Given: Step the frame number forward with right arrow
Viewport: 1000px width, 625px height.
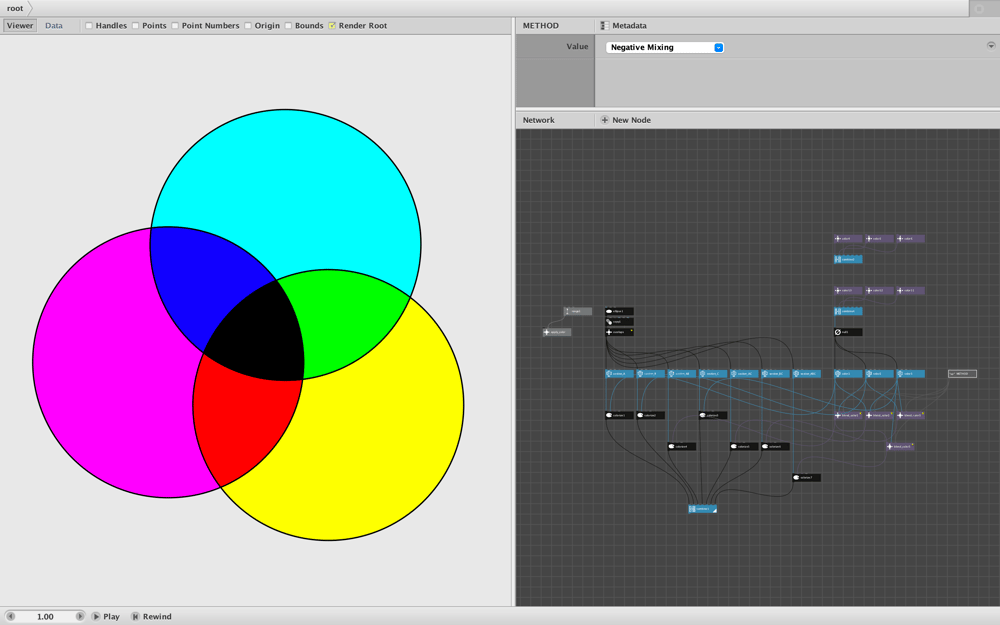Looking at the screenshot, I should point(80,616).
